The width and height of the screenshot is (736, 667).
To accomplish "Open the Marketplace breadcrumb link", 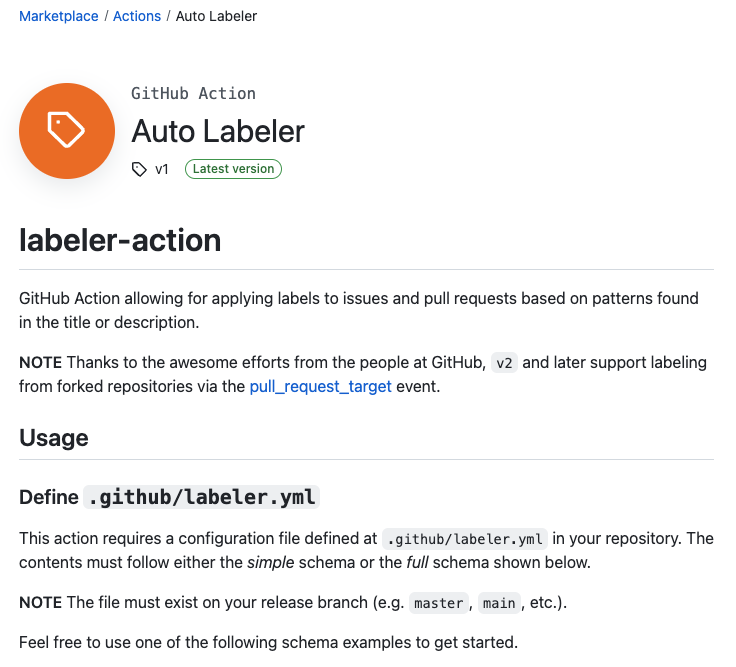I will pyautogui.click(x=59, y=16).
